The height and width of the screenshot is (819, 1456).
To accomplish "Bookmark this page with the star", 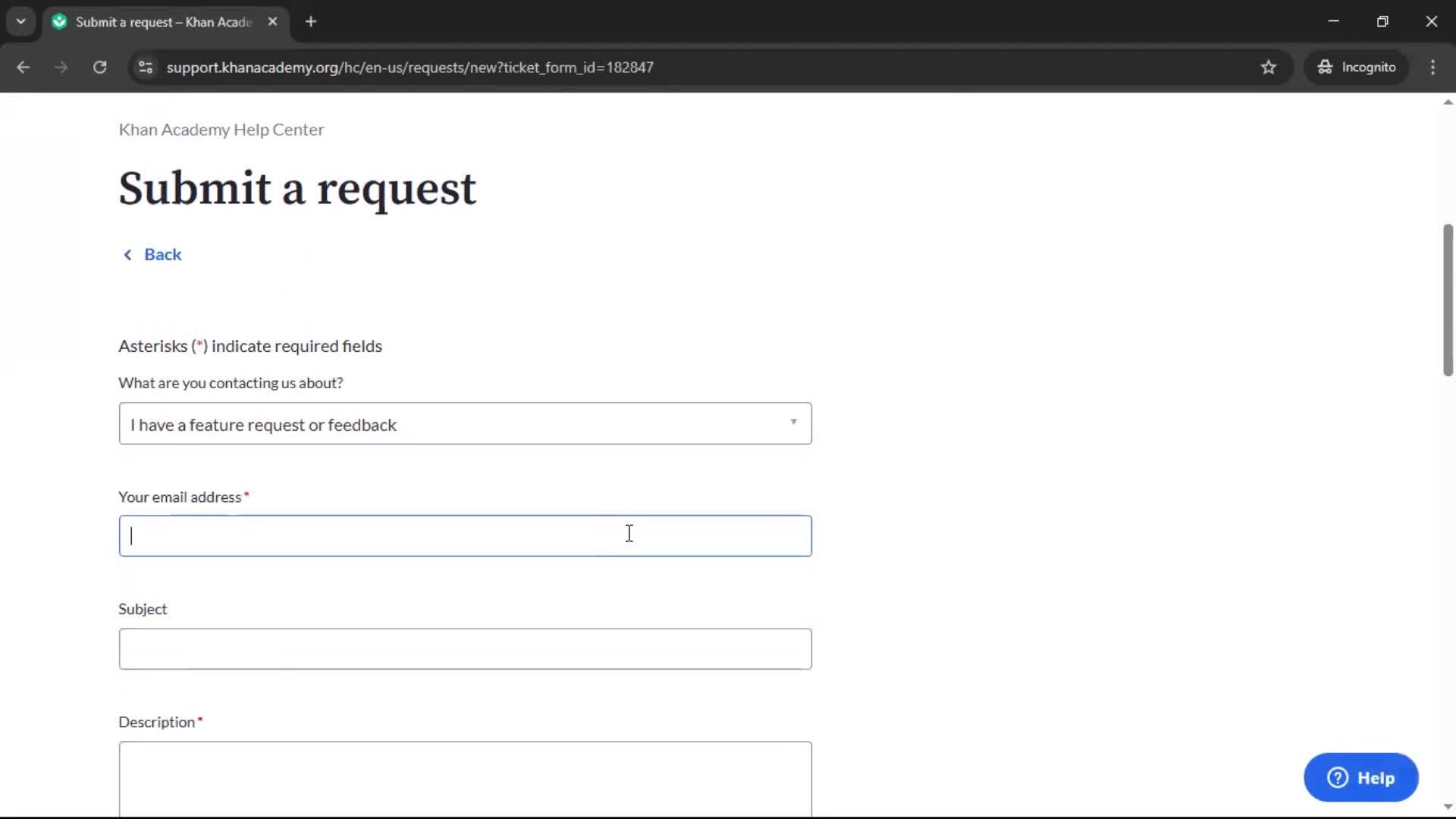I will 1268,67.
